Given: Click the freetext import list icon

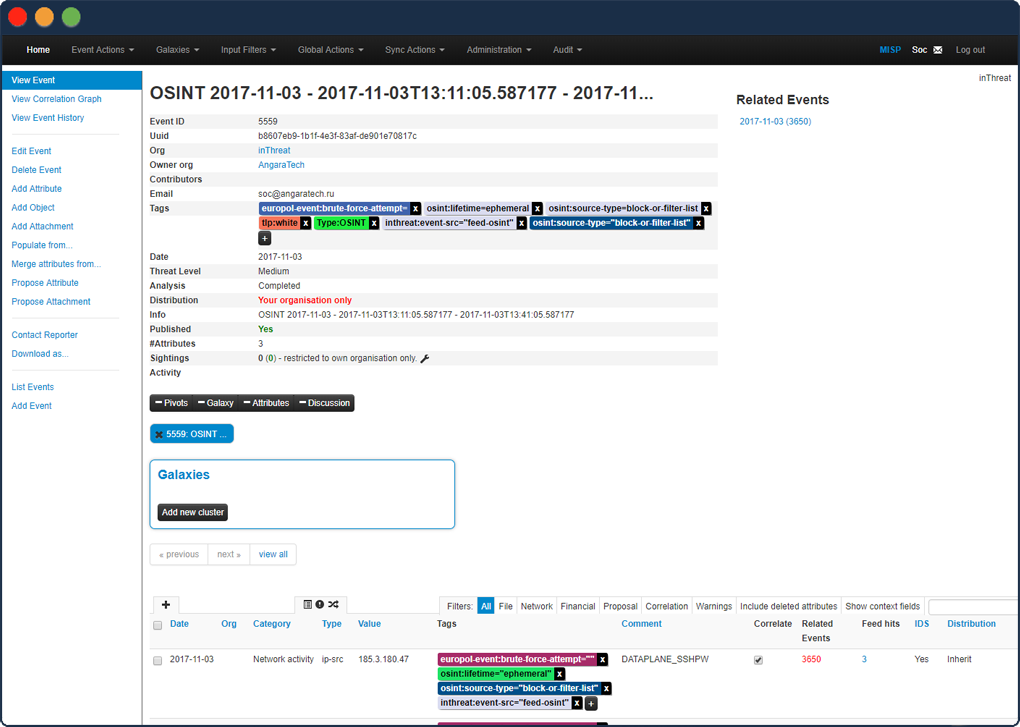Looking at the screenshot, I should click(x=308, y=605).
